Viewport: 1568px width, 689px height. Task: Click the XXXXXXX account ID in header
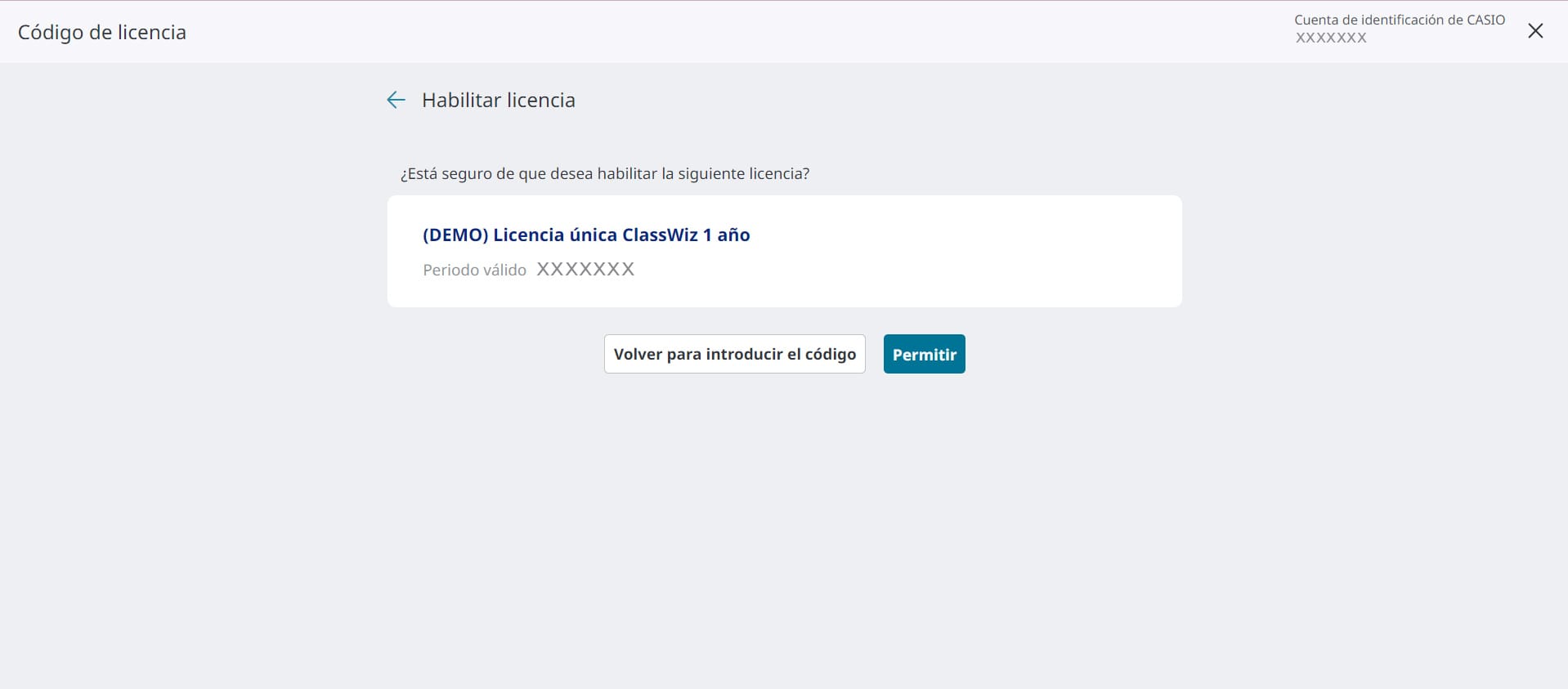pyautogui.click(x=1330, y=38)
